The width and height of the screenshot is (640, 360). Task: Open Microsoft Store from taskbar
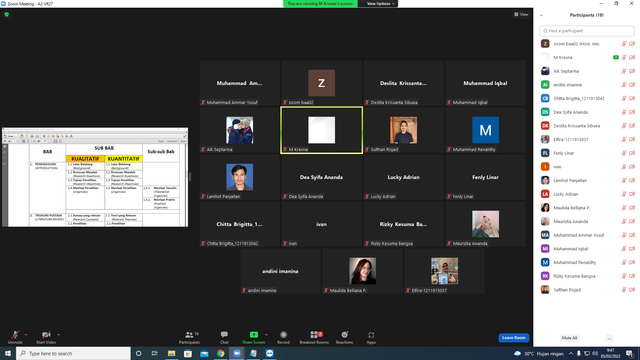point(188,353)
